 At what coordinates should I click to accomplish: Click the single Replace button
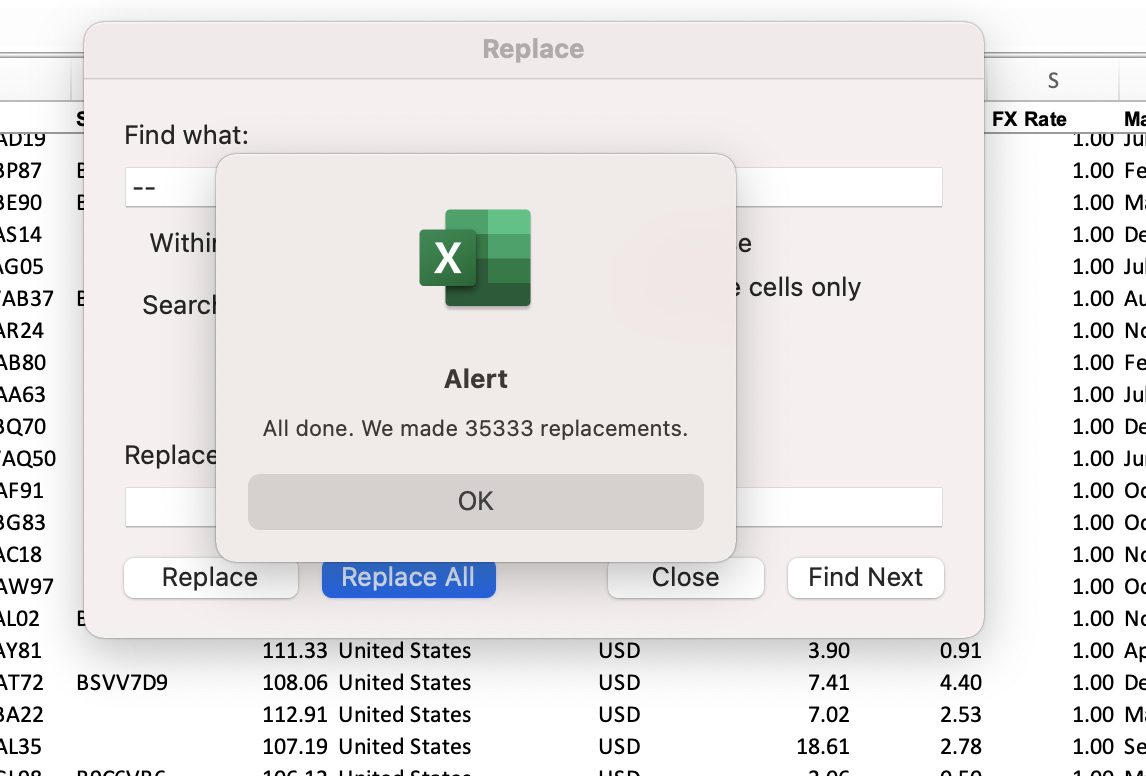[210, 578]
